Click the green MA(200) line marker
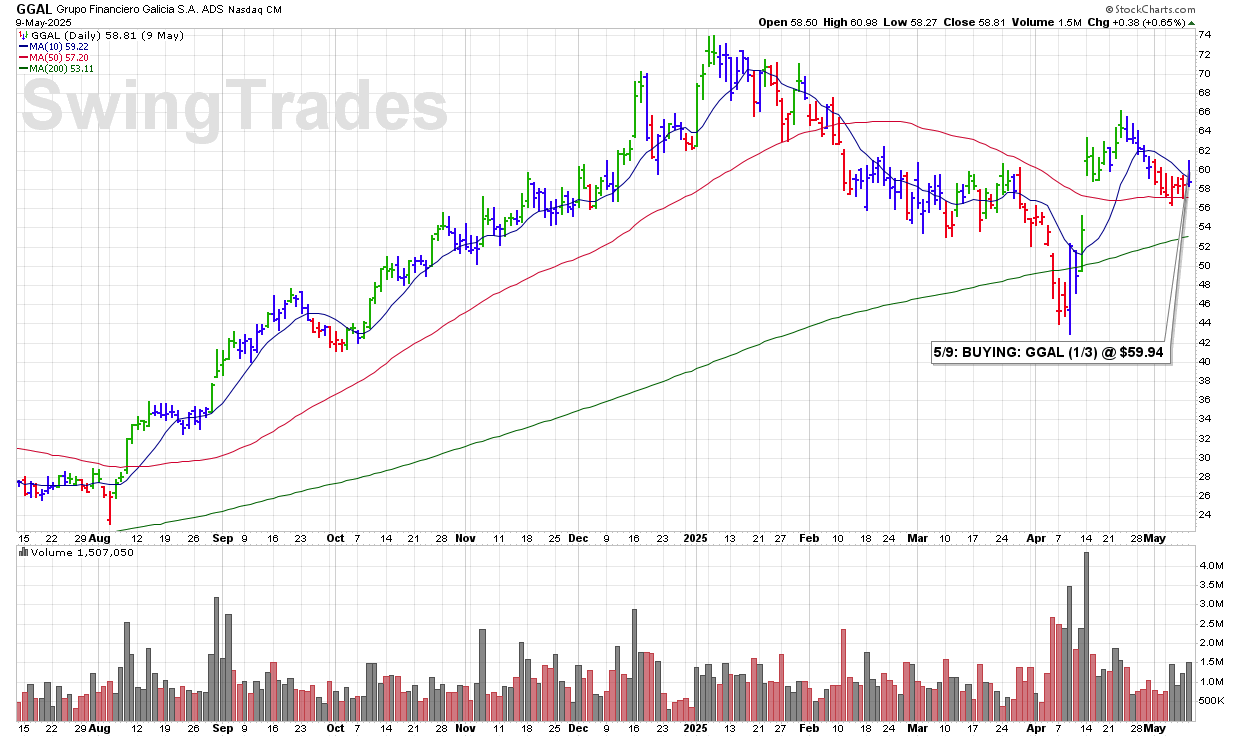Screen dimensions: 1240x737 pos(23,68)
